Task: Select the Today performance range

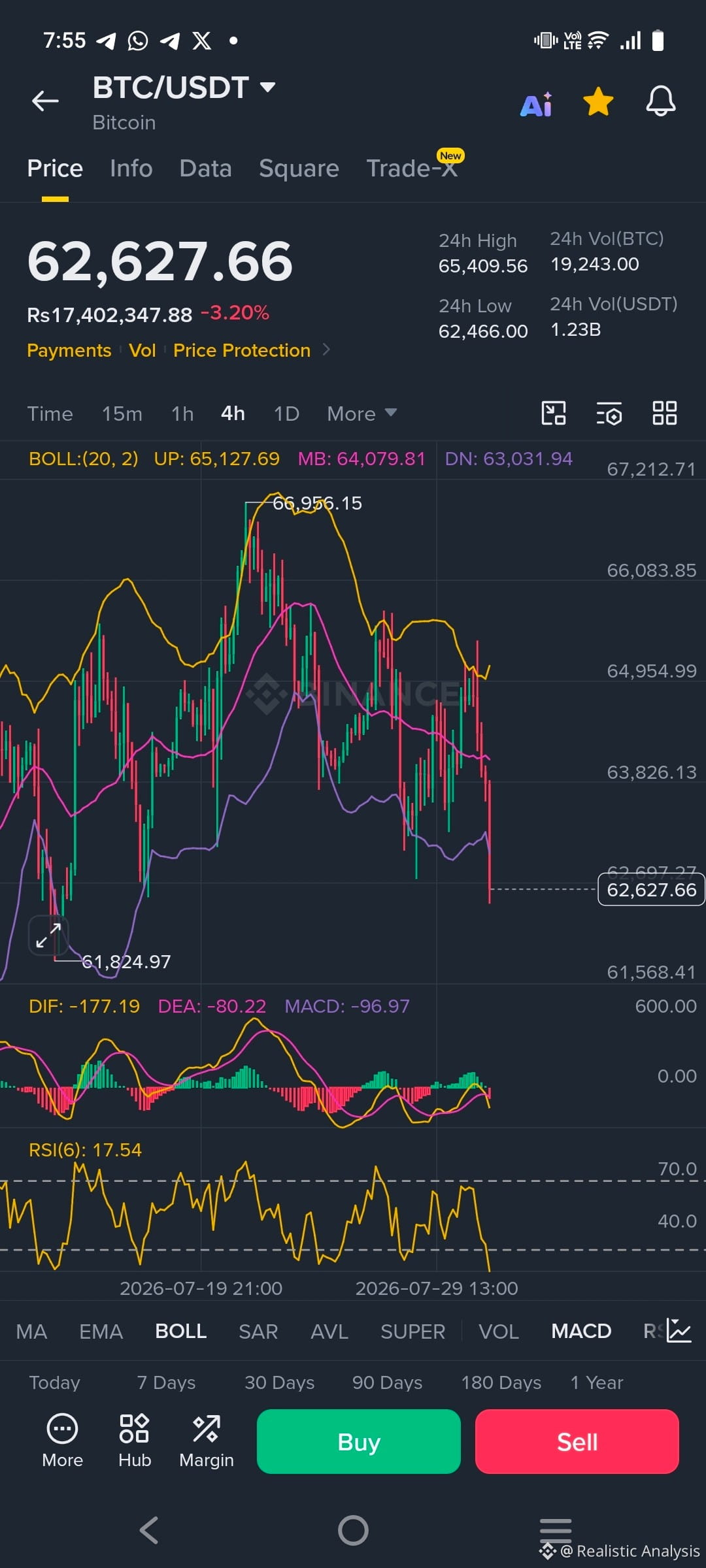Action: (x=55, y=1382)
